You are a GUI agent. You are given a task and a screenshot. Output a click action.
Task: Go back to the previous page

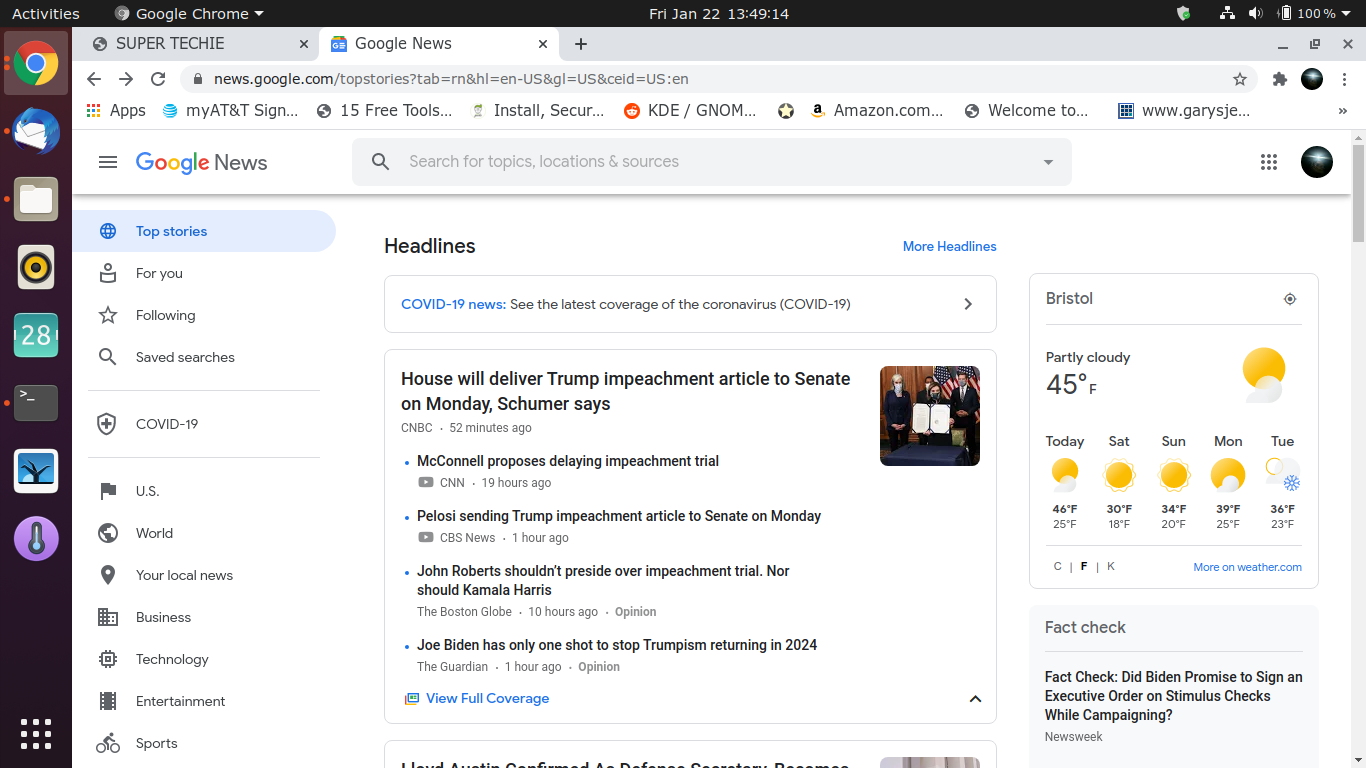coord(94,79)
